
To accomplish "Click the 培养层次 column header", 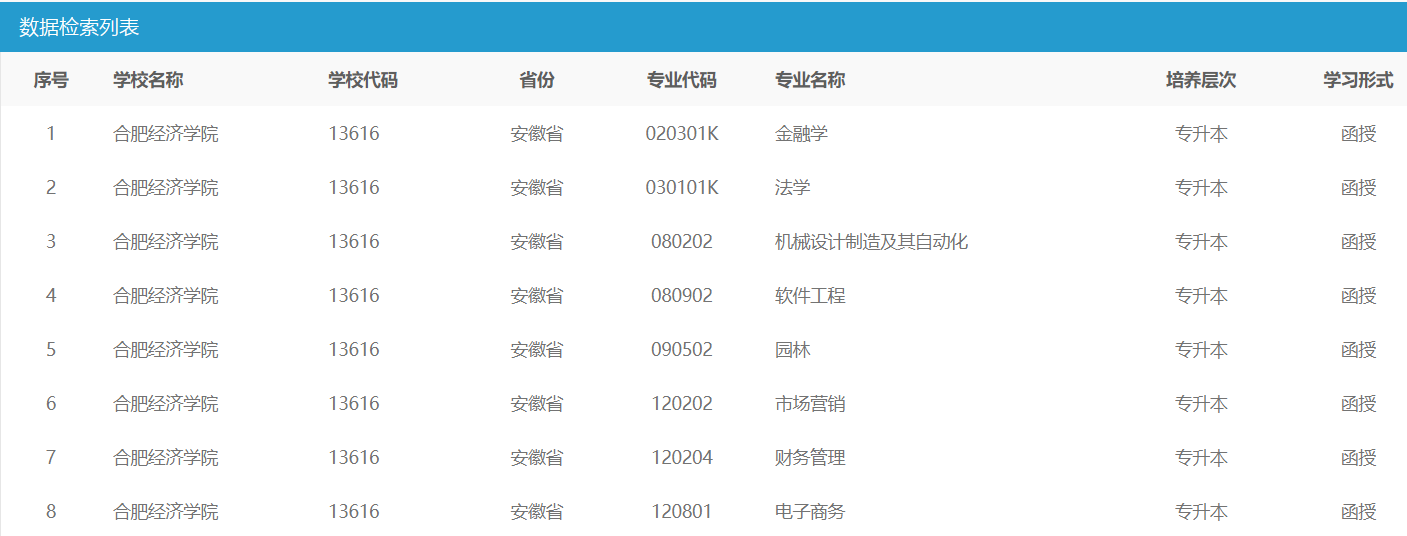I will click(x=1201, y=80).
